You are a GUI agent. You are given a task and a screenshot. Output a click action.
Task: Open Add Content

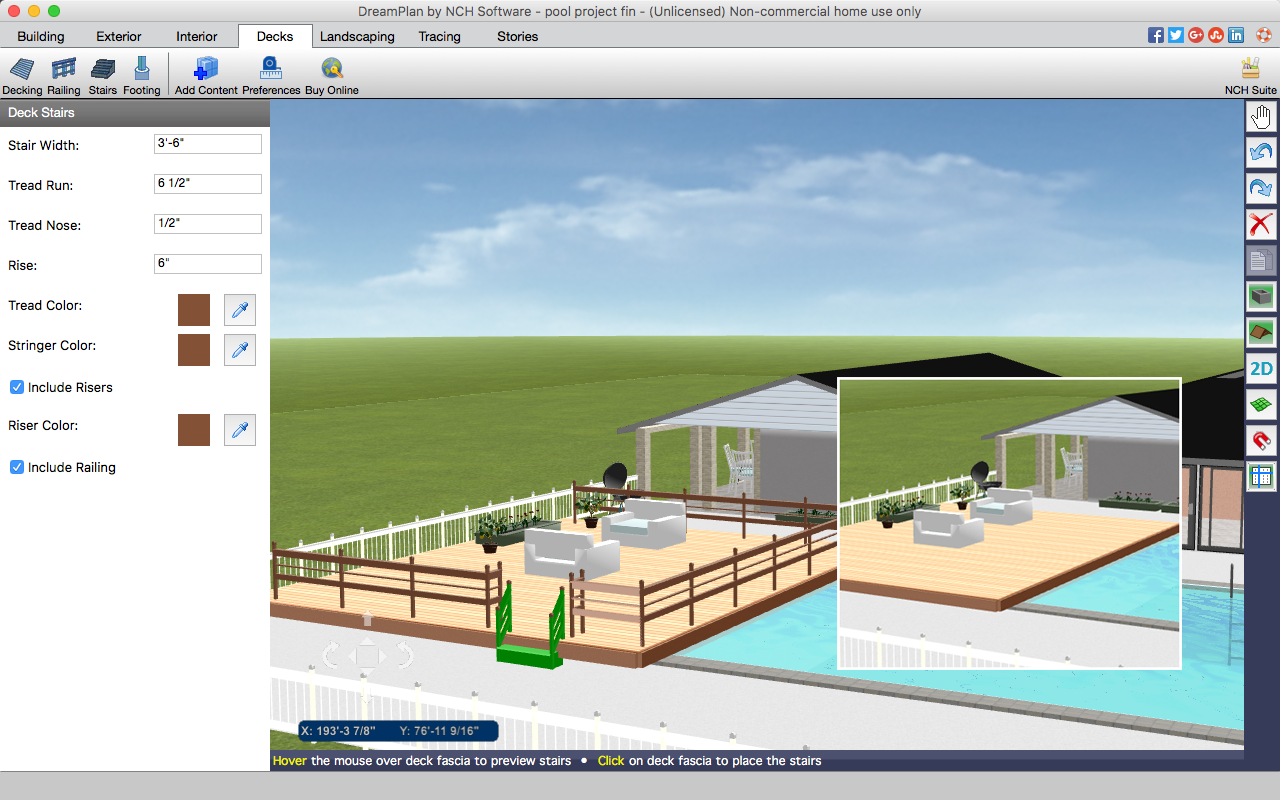pos(206,76)
